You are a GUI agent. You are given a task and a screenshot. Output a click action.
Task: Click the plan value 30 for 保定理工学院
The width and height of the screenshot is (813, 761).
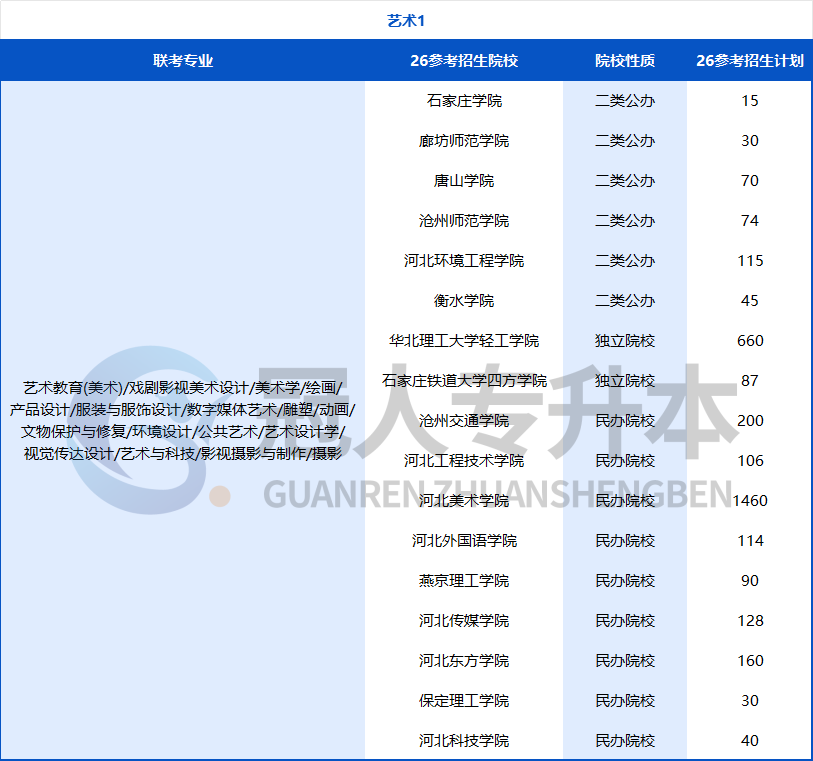tap(750, 700)
